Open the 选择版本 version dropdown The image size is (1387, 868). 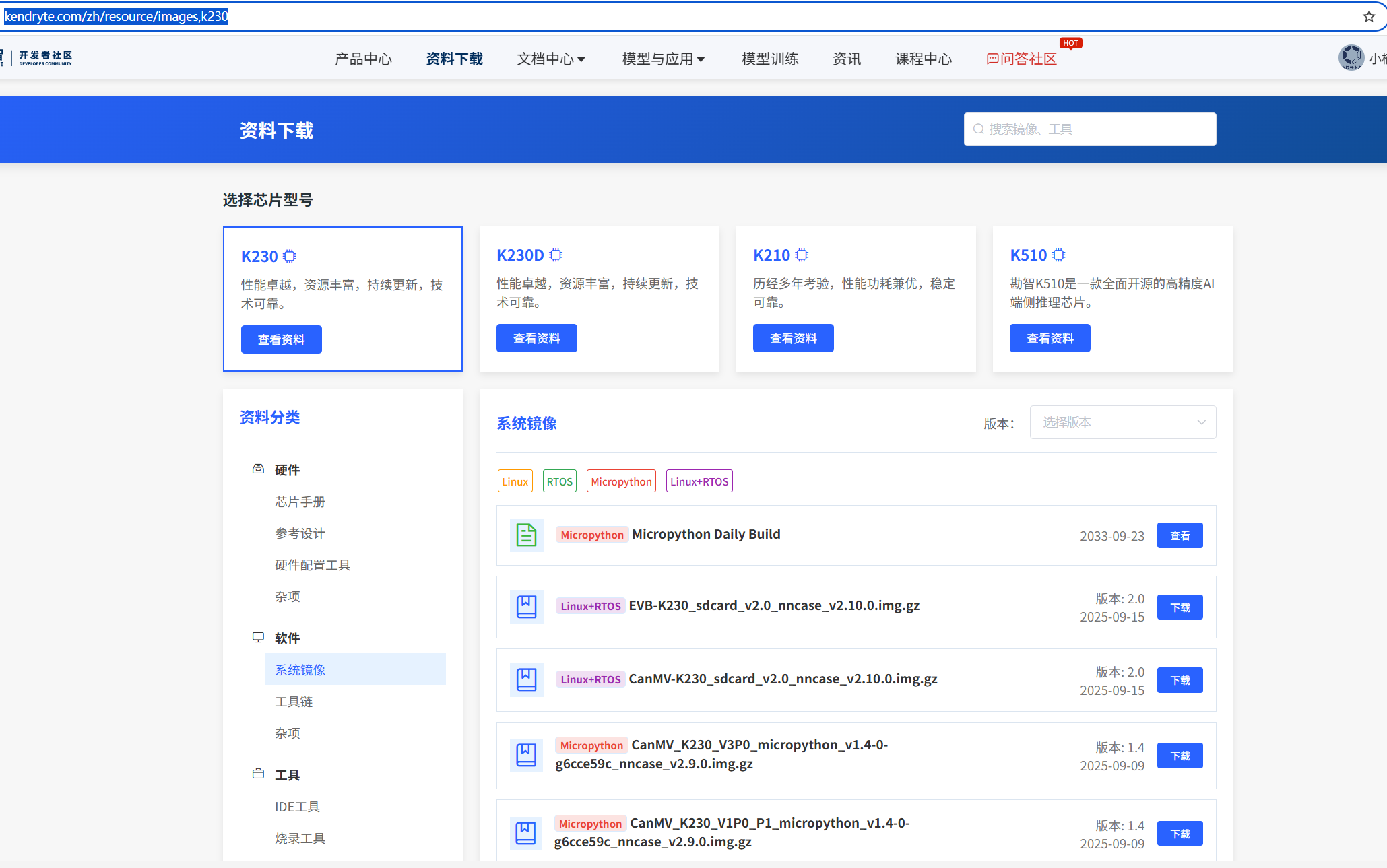(1122, 422)
